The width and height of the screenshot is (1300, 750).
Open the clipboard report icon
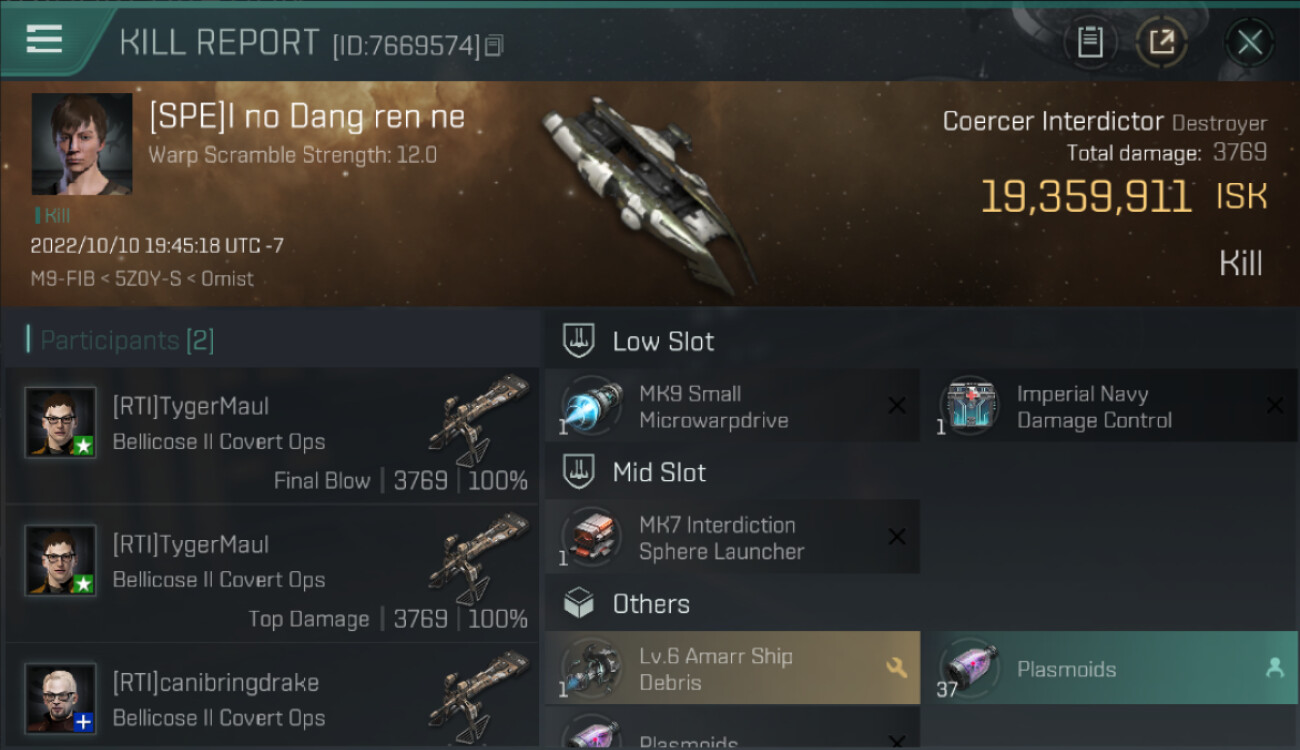(x=1090, y=42)
